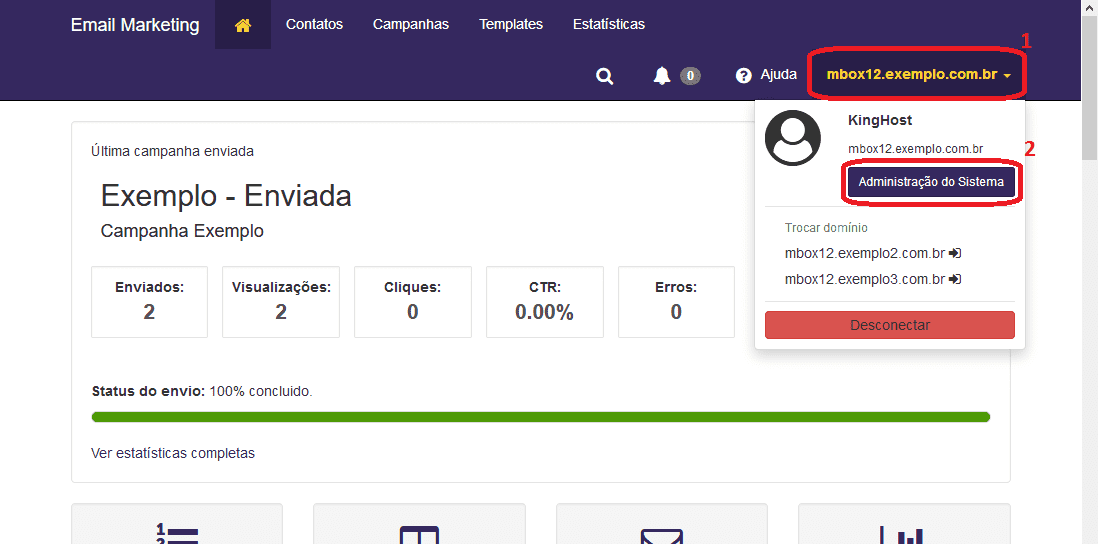Open notifications bell icon
Viewport: 1098px width, 544px height.
[x=662, y=76]
